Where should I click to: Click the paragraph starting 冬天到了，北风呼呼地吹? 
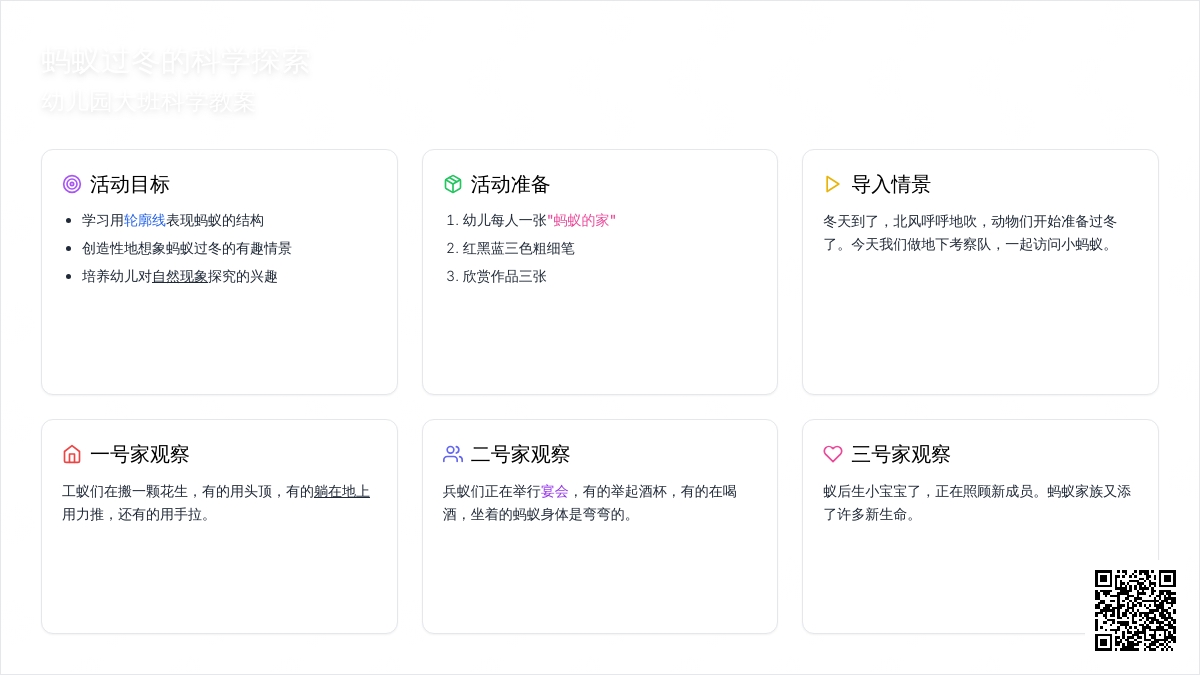970,232
